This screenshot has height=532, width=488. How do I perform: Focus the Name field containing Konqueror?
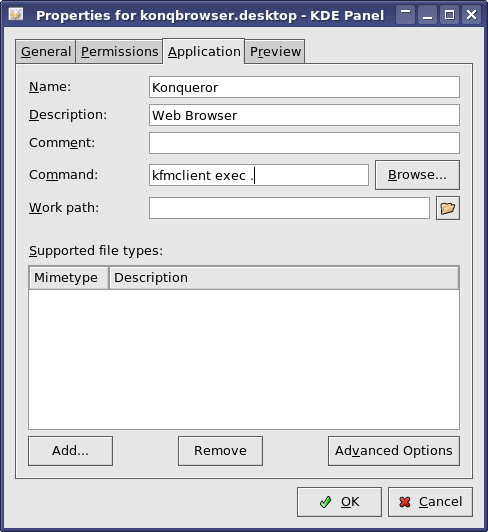[x=304, y=87]
